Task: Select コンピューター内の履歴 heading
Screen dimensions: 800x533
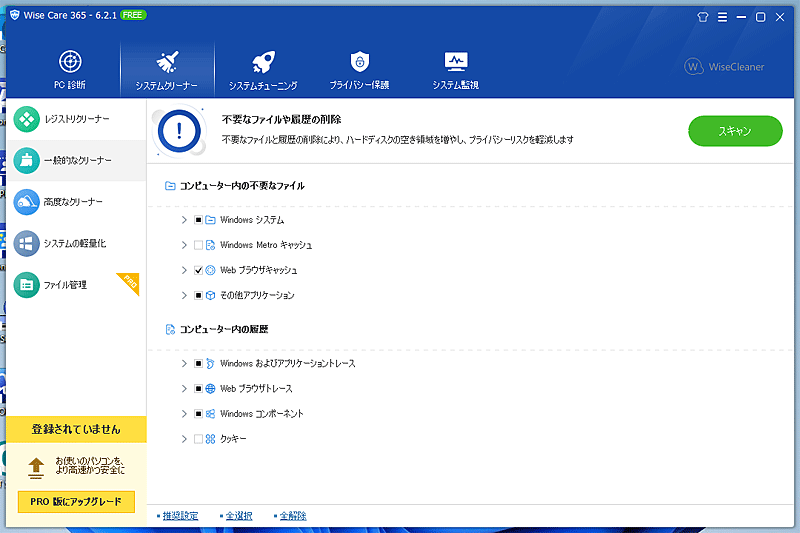Action: pos(223,329)
